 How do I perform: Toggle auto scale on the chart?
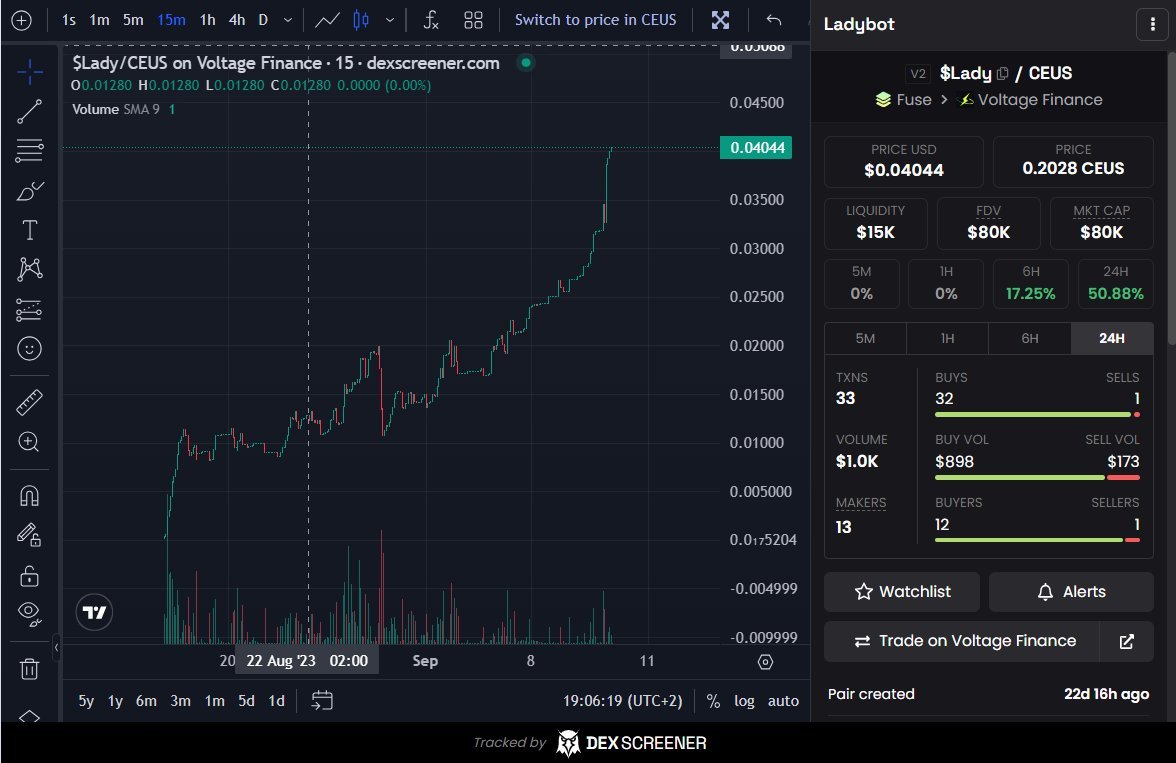coord(783,700)
